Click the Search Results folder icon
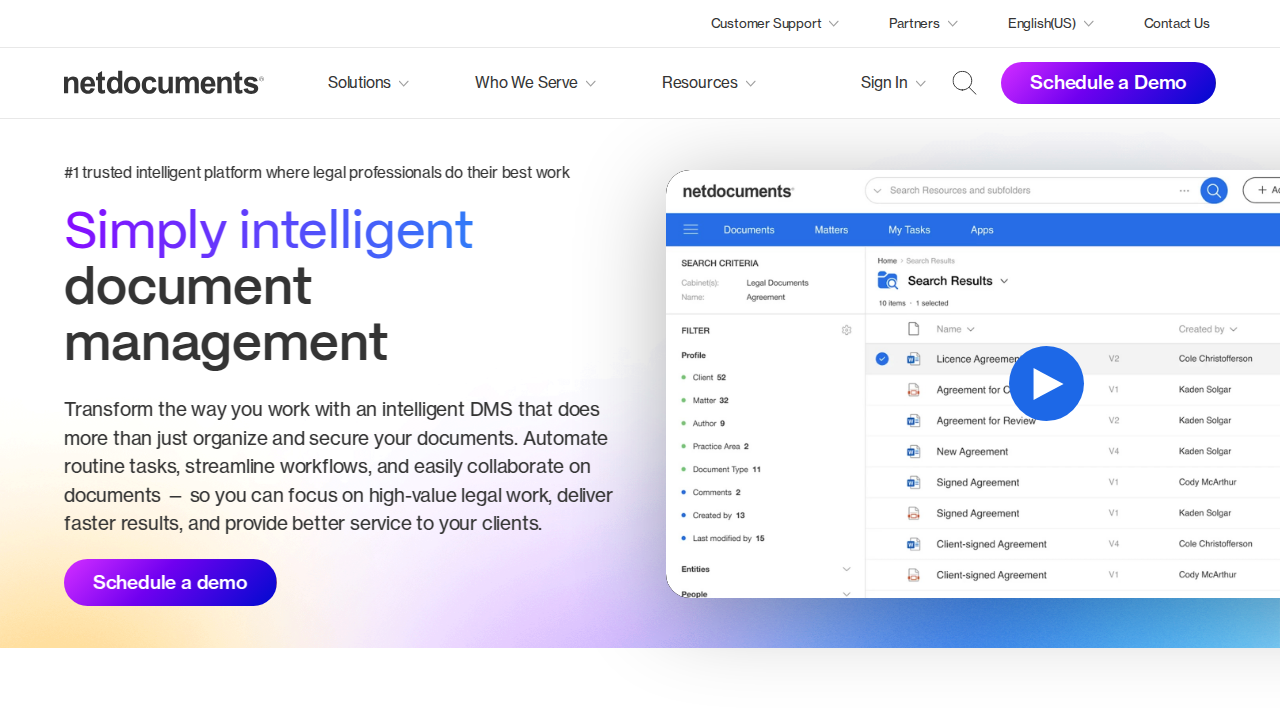 pos(888,281)
